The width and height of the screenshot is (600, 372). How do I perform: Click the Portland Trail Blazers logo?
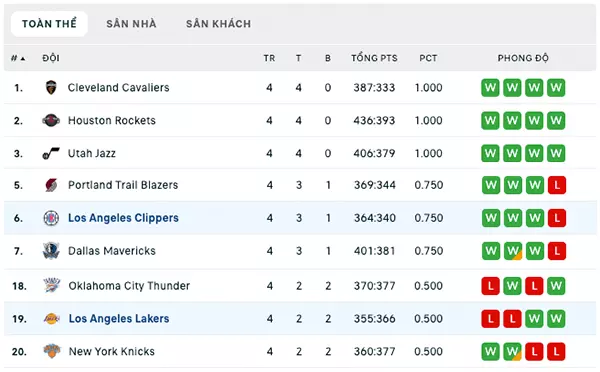tap(51, 185)
